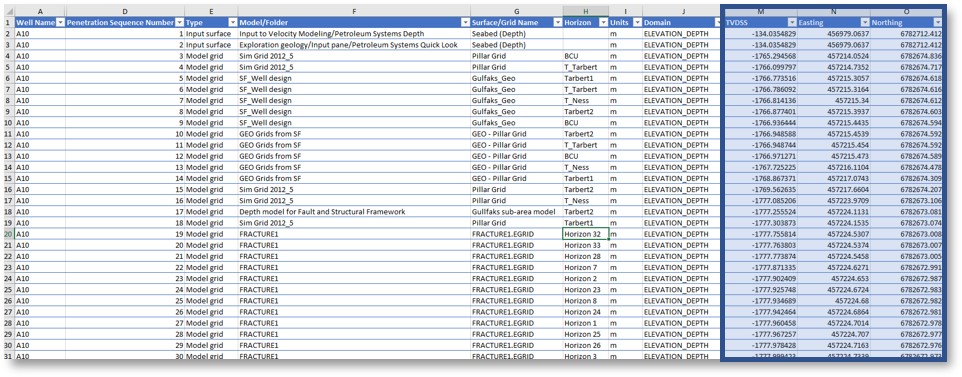Open the Surface/Grid Name filter dropdown

(x=557, y=22)
